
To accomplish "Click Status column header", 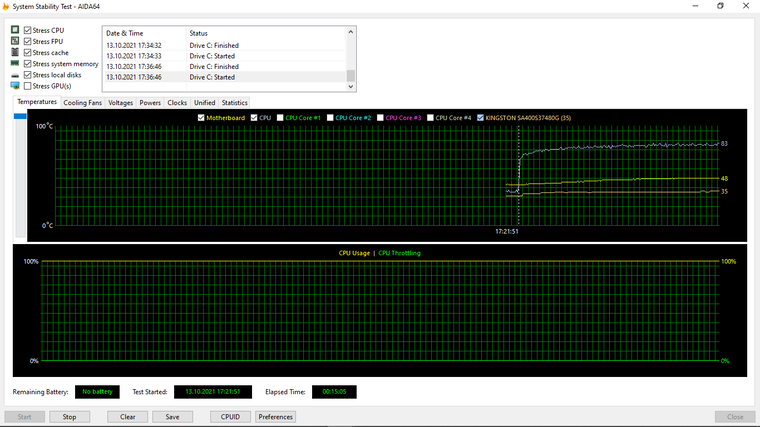I will pos(266,33).
